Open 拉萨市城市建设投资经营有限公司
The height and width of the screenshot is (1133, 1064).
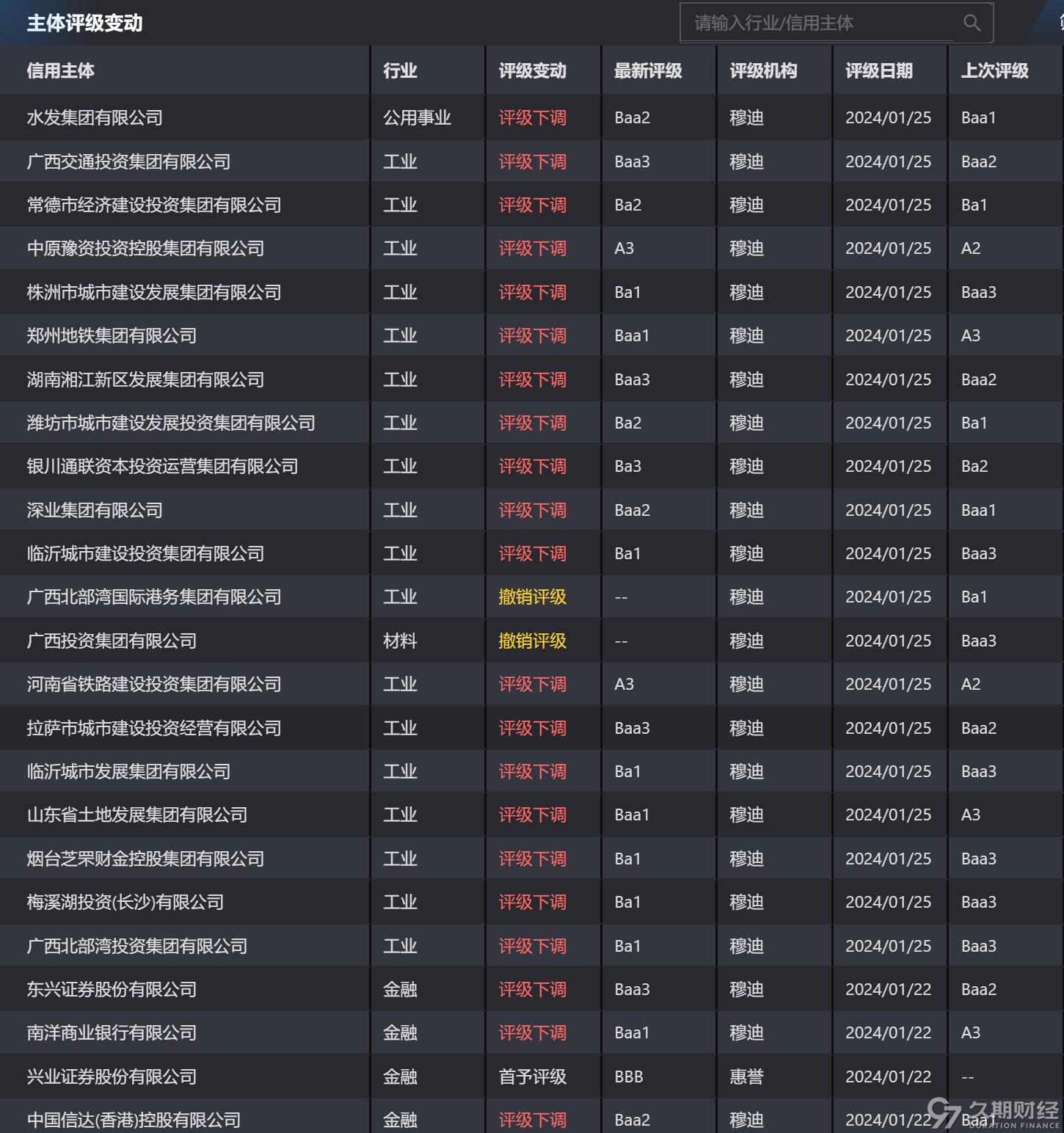(x=154, y=728)
